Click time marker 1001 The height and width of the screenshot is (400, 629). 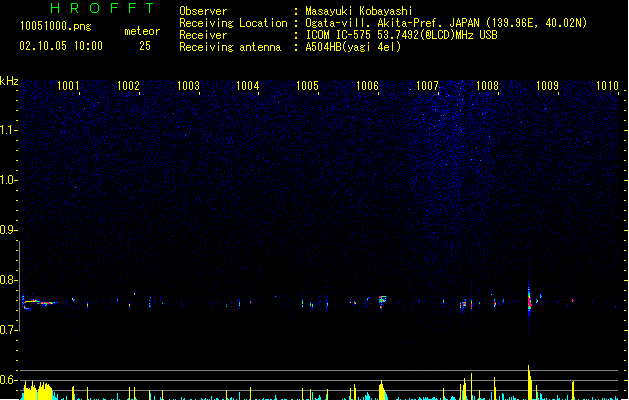68,86
